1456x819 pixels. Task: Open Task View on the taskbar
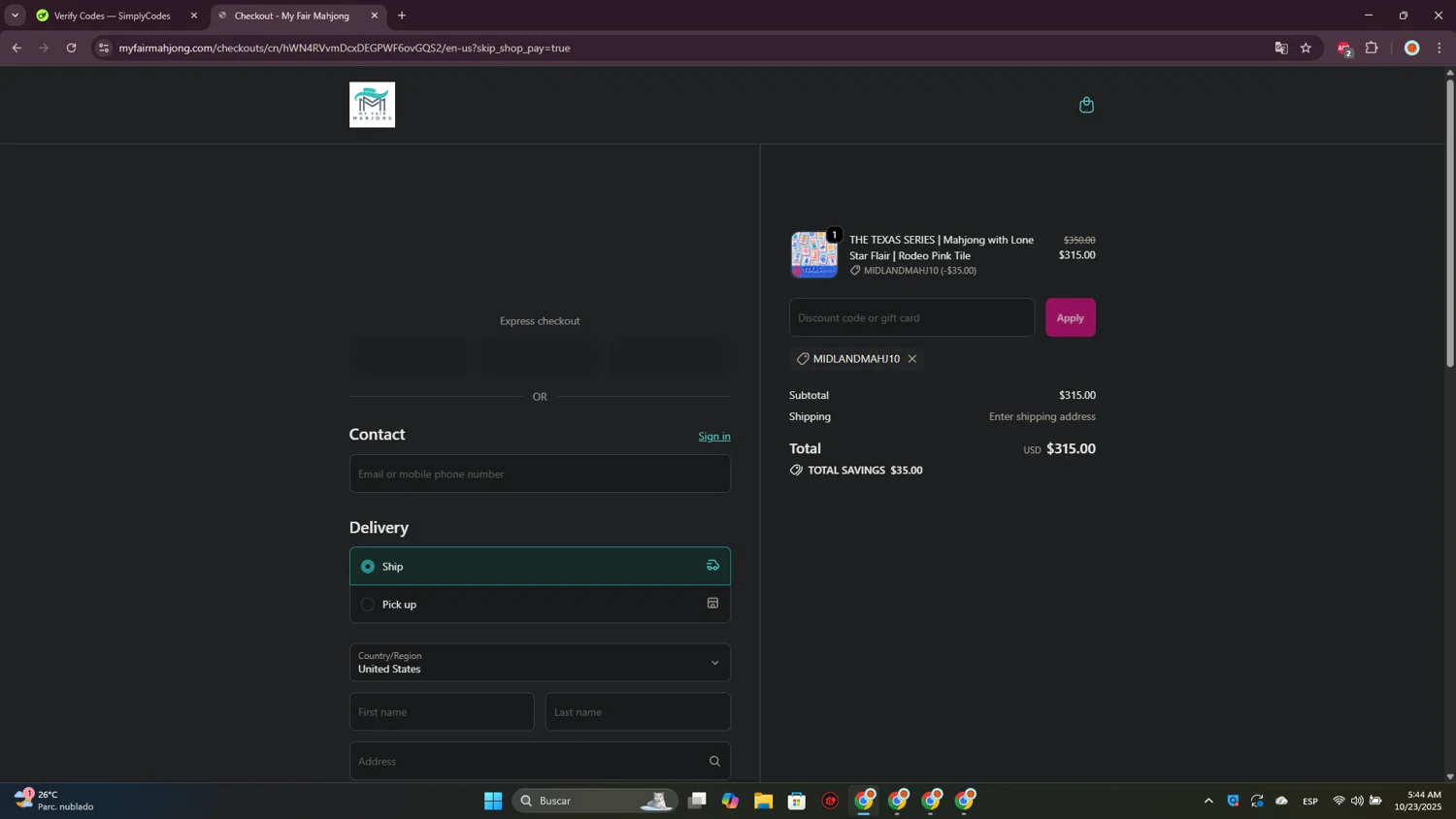697,801
